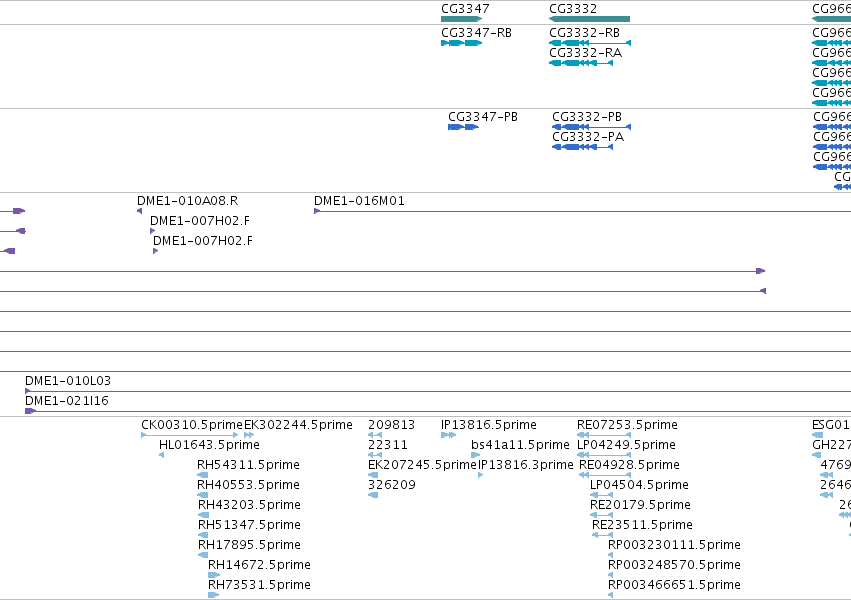Click the RE04928.5prime label
Image resolution: width=851 pixels, height=600 pixels.
tap(630, 465)
